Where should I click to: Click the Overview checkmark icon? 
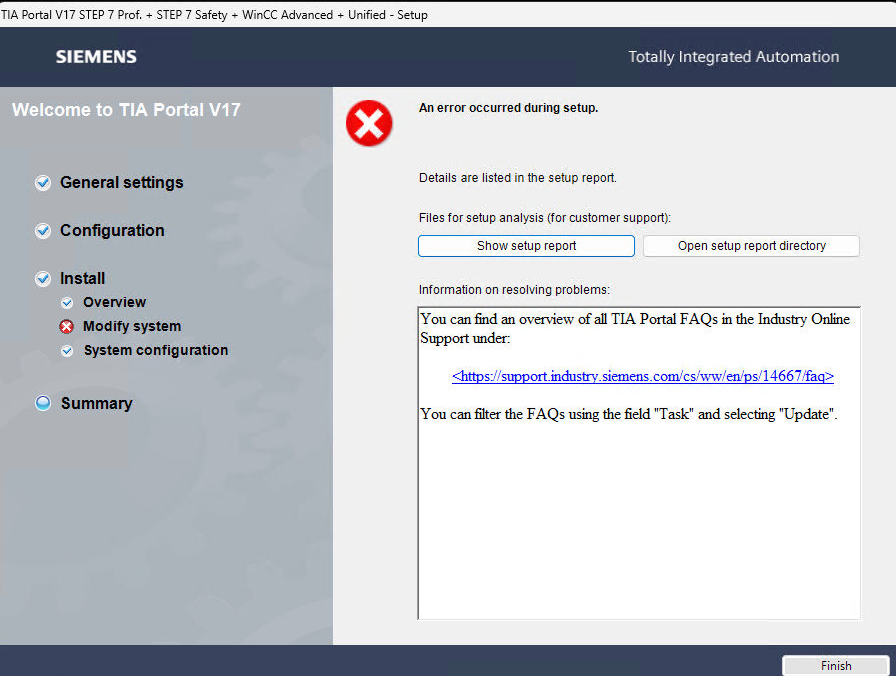(x=67, y=302)
